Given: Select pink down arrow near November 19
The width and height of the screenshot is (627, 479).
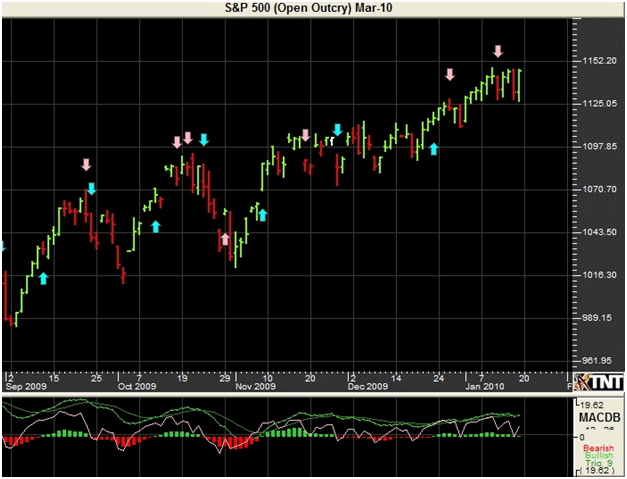Looking at the screenshot, I should point(306,135).
